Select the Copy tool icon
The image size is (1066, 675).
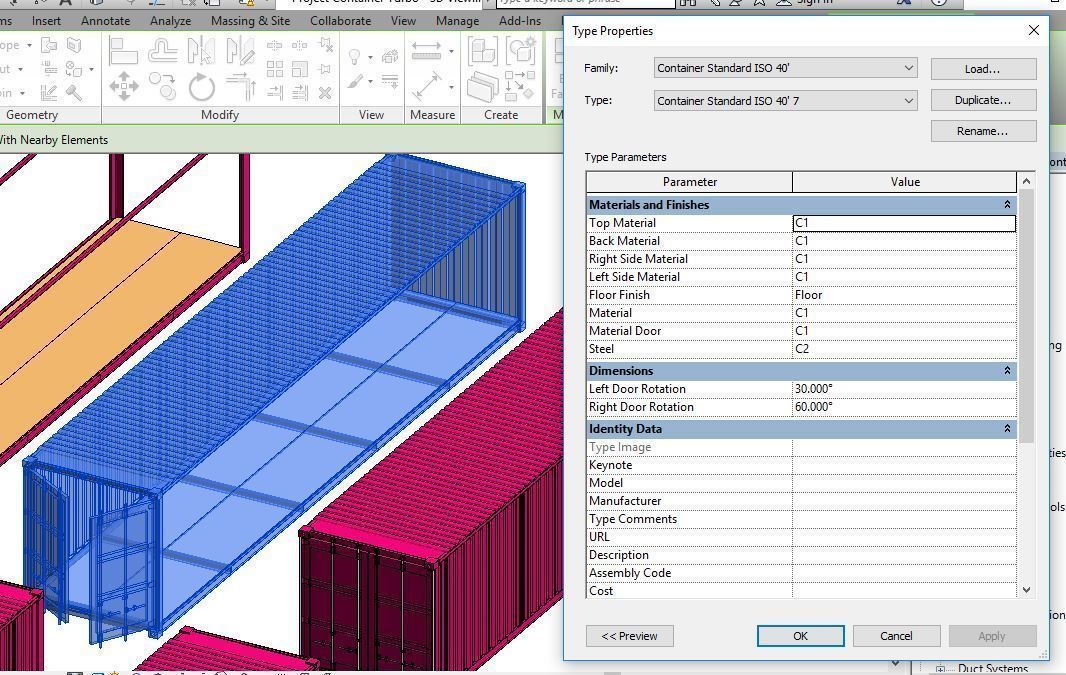(162, 87)
